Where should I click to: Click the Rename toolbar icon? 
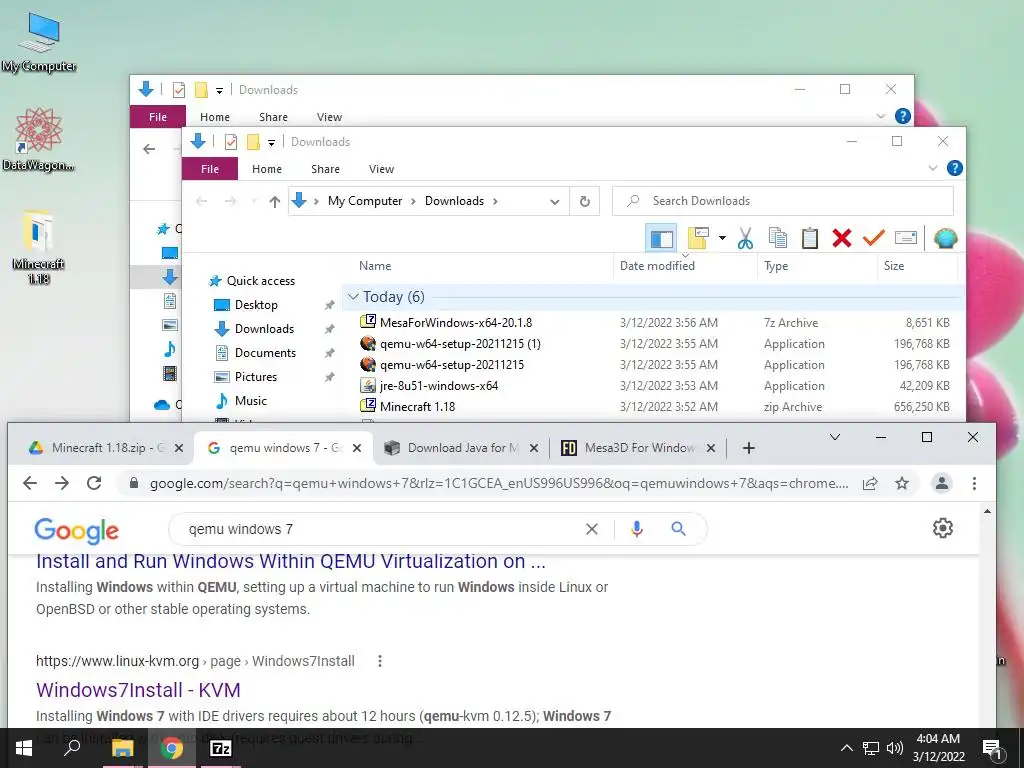(906, 238)
